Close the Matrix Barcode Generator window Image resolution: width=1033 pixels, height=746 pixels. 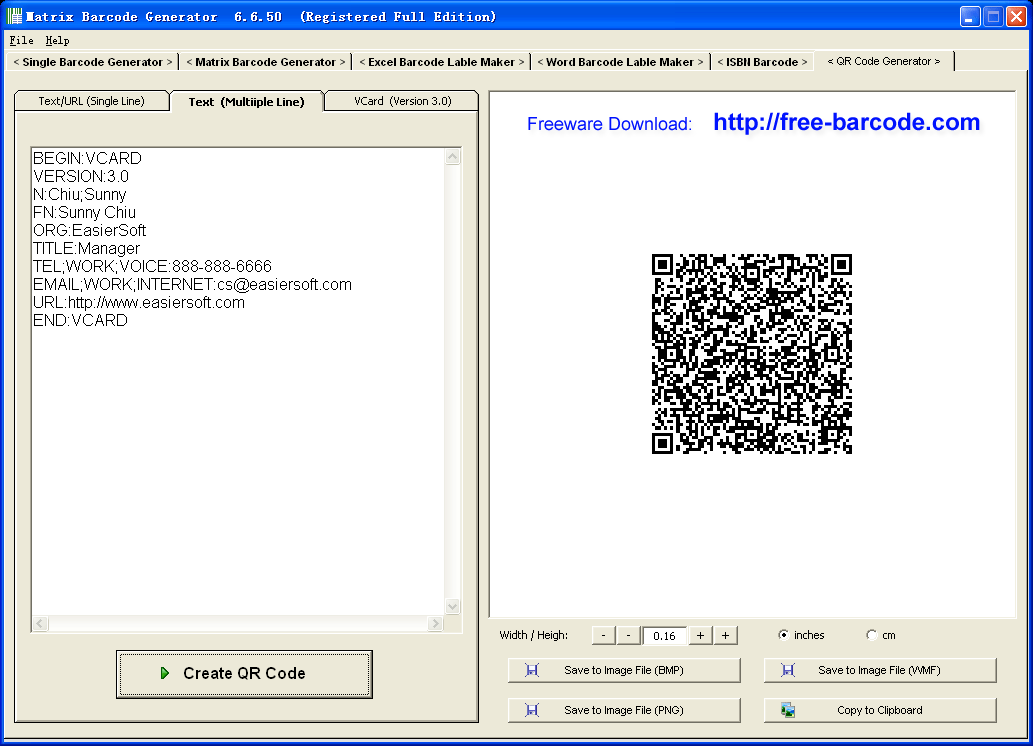point(1016,16)
